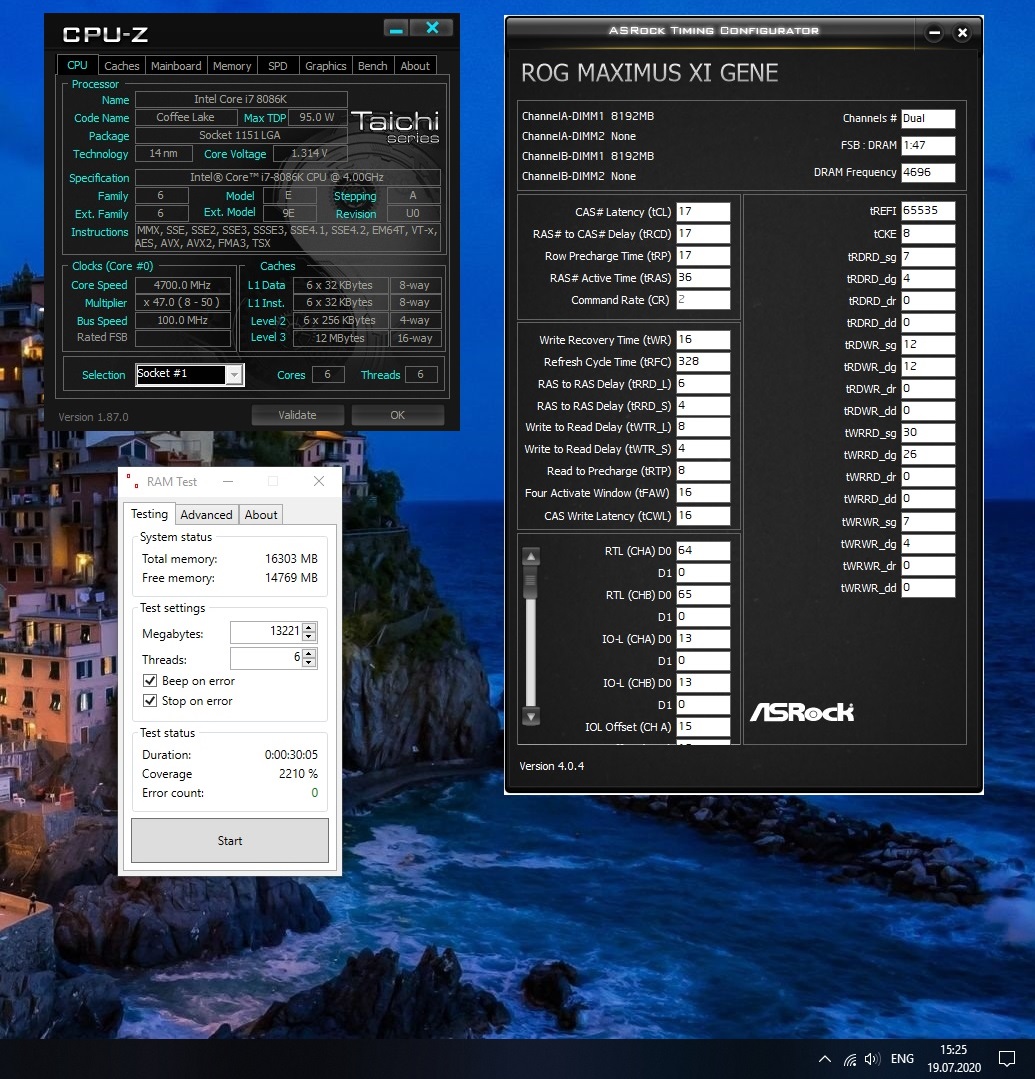The width and height of the screenshot is (1035, 1079).
Task: Close the RAM Test window
Action: coord(319,482)
